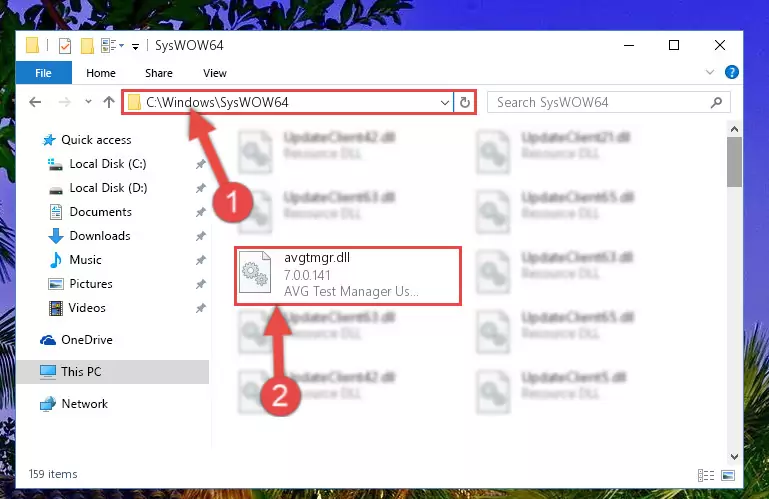Open the address bar history dropdown
The image size is (769, 499).
(x=444, y=103)
